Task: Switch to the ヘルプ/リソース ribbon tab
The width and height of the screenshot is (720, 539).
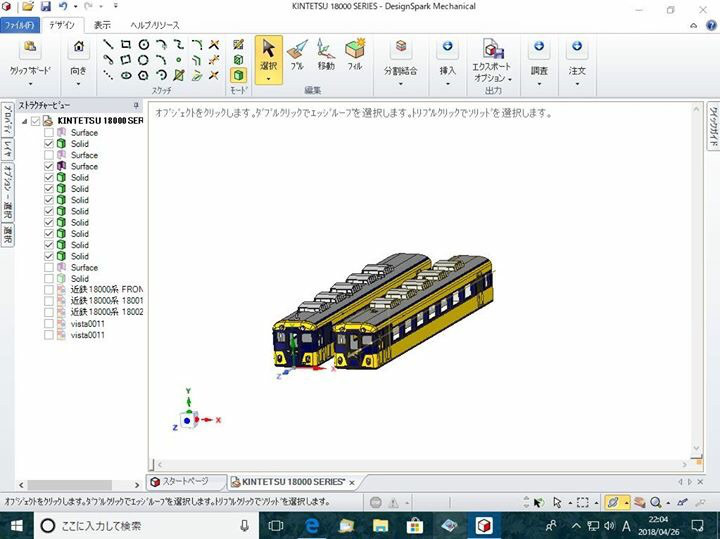Action: coord(155,25)
